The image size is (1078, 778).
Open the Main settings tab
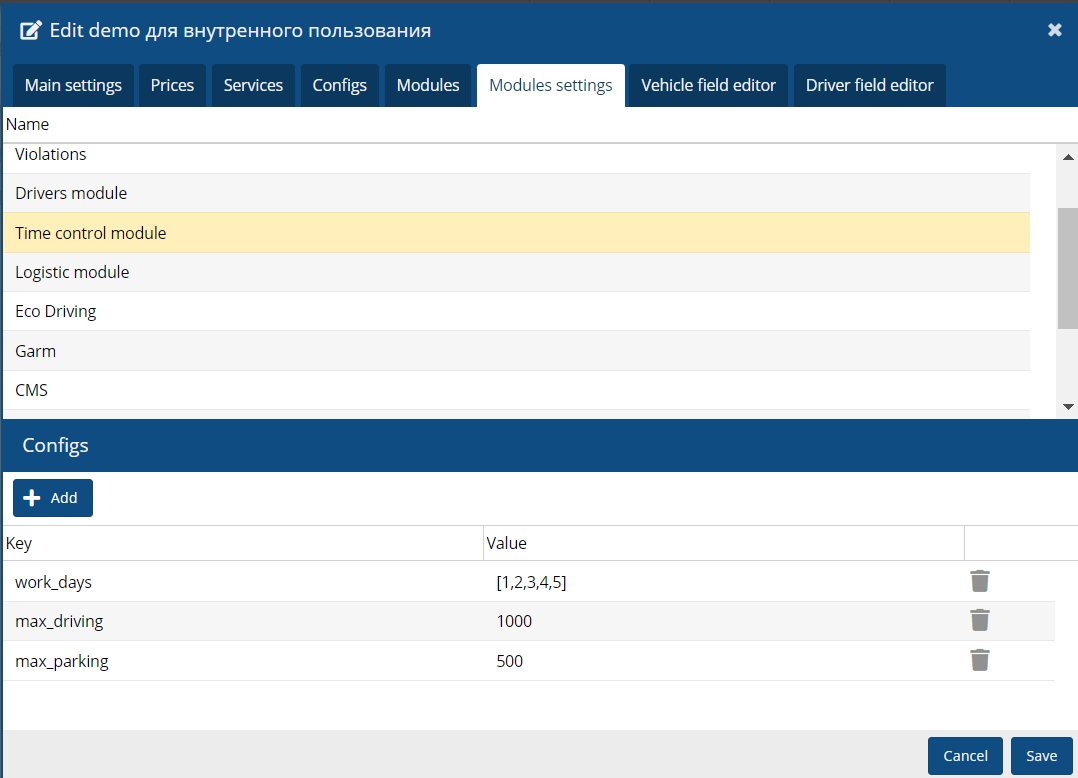[73, 85]
